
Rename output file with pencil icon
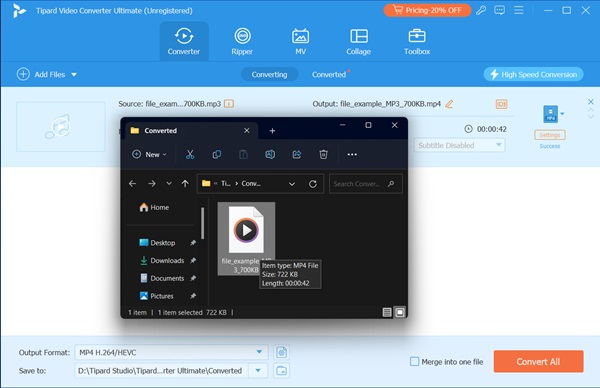point(449,104)
